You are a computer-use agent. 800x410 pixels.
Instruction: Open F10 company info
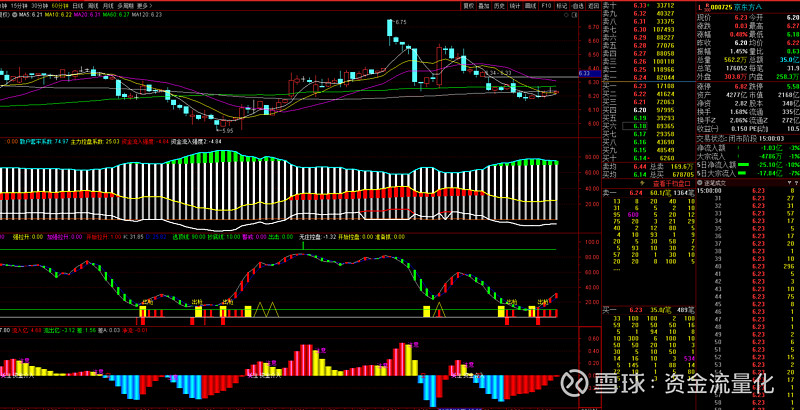tap(546, 6)
